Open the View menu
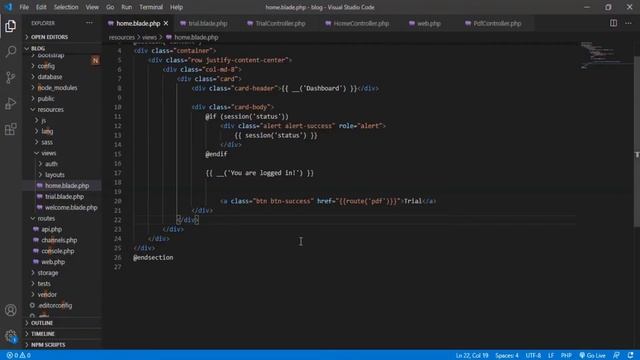The image size is (640, 360). pyautogui.click(x=92, y=7)
